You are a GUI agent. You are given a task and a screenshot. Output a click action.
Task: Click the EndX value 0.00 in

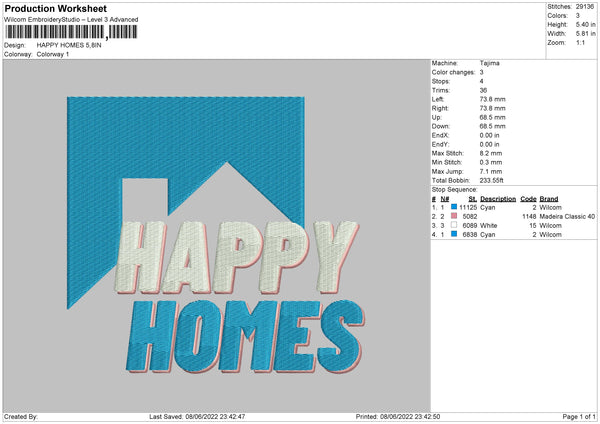[489, 135]
